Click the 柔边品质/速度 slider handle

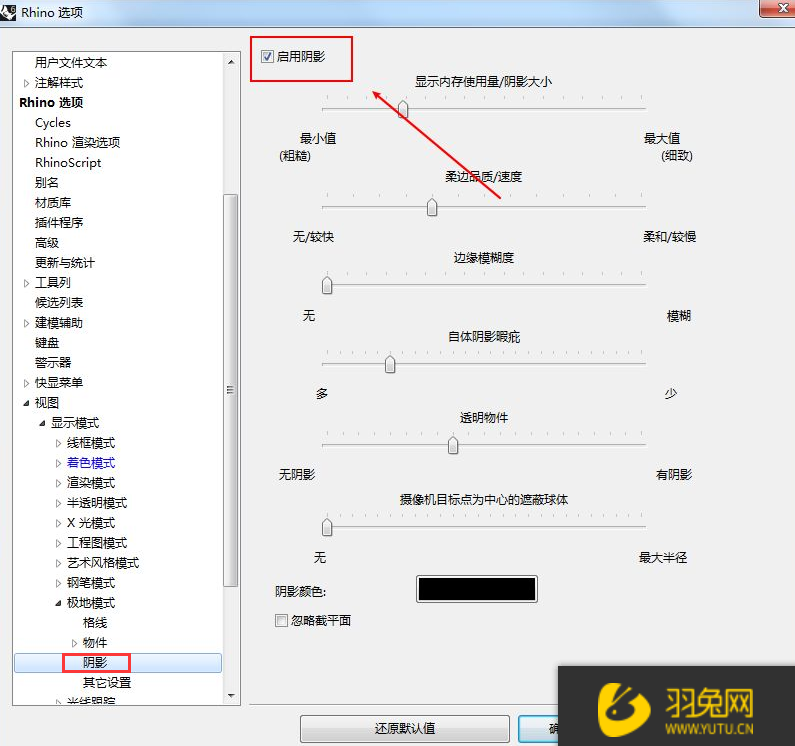(x=432, y=207)
